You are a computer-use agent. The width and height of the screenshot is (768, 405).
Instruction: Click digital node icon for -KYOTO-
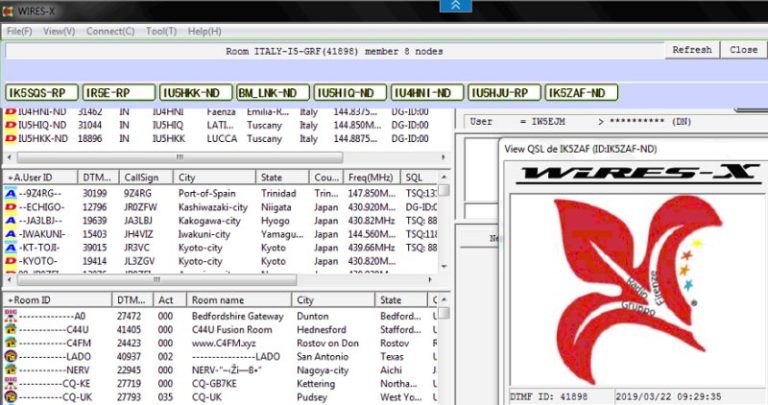pyautogui.click(x=10, y=262)
